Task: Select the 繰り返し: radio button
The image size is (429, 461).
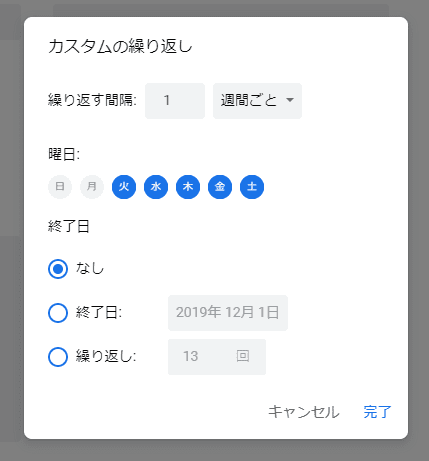Action: tap(58, 357)
